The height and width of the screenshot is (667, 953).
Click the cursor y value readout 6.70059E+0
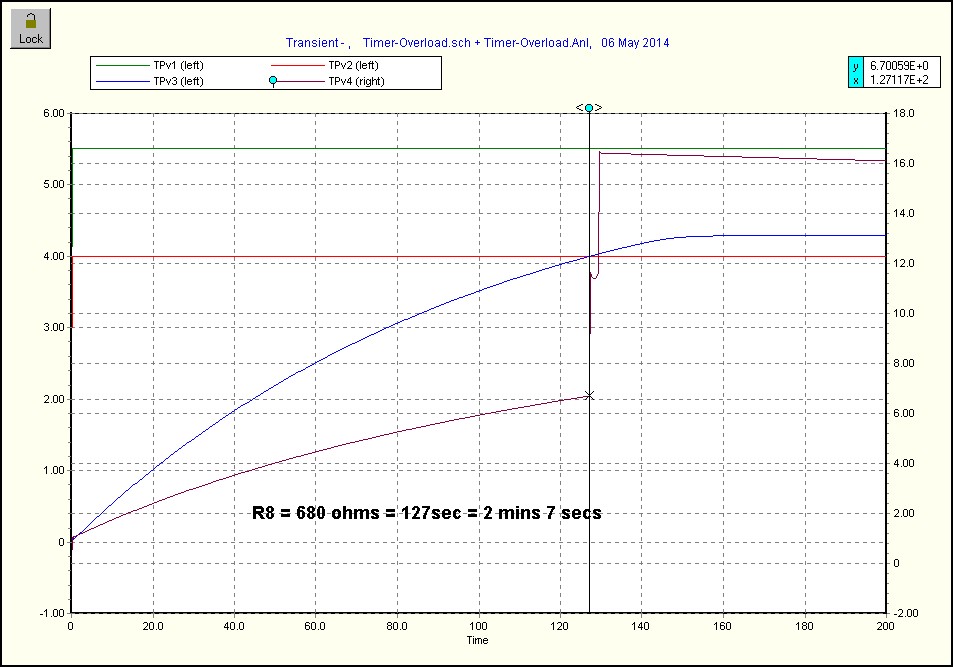point(899,66)
